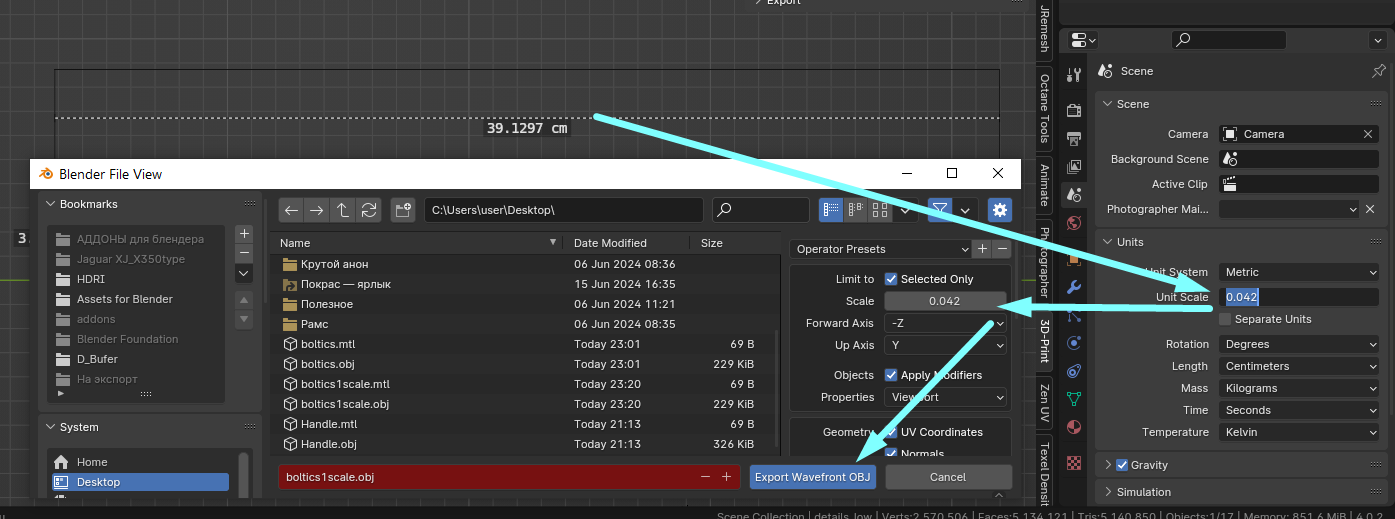
Task: Open Modifiers wrench properties tab
Action: (1074, 287)
